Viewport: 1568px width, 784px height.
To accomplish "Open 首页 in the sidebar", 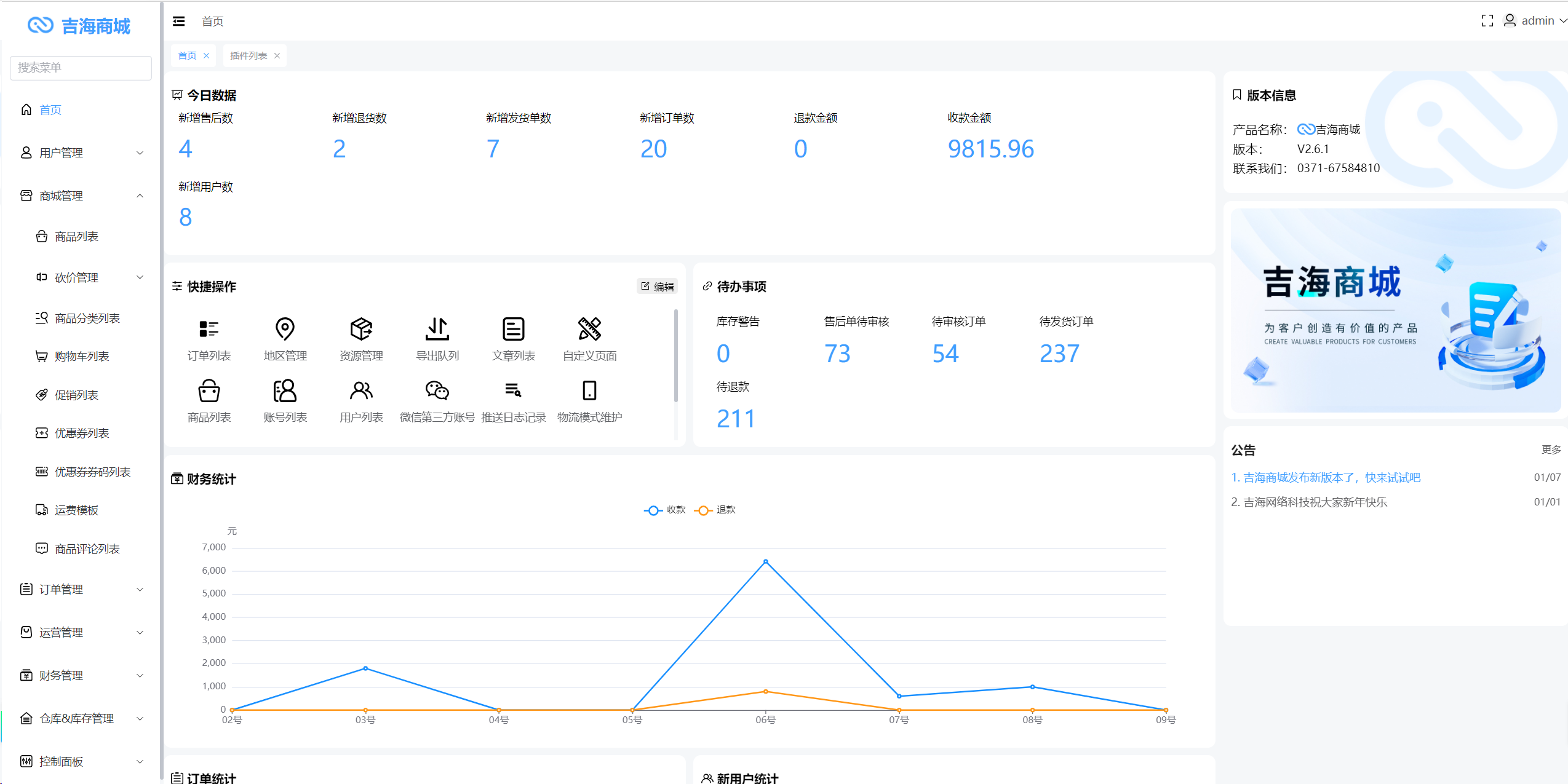I will (x=81, y=110).
